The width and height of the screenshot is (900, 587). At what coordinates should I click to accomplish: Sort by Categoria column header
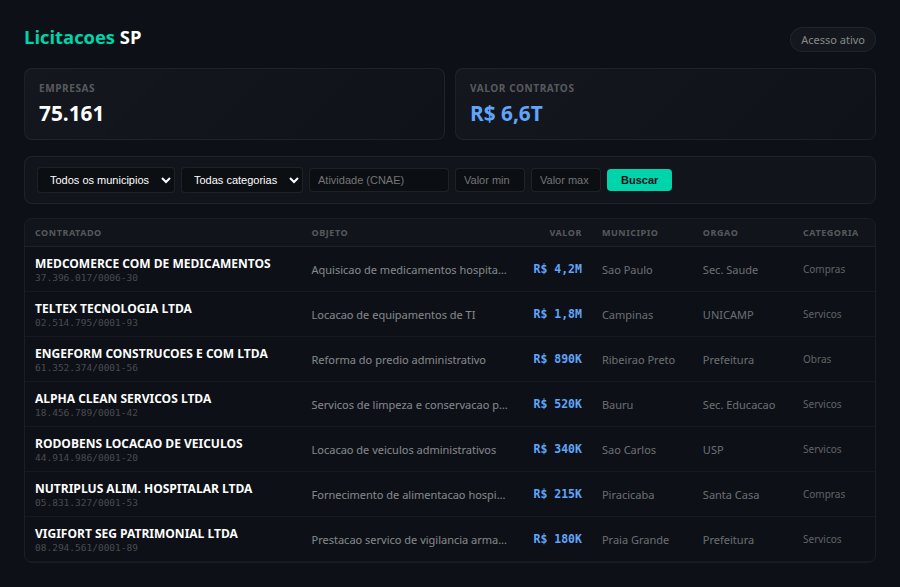pyautogui.click(x=830, y=233)
